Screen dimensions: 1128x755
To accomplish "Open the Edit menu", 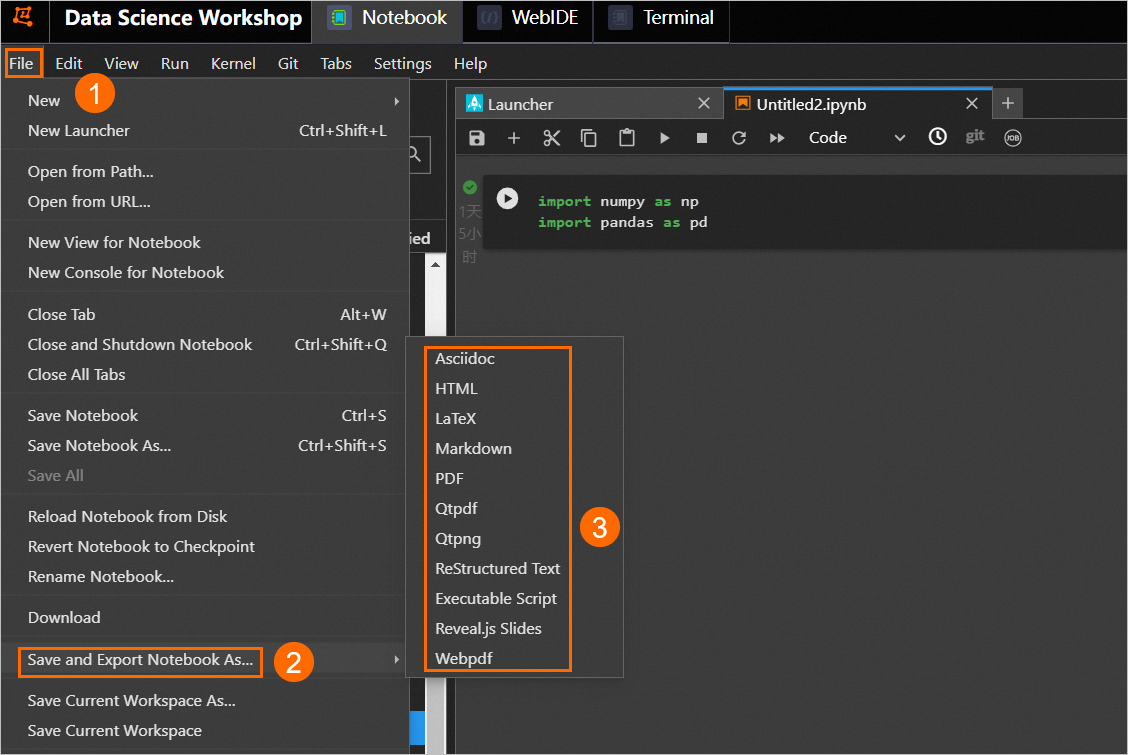I will coord(69,64).
